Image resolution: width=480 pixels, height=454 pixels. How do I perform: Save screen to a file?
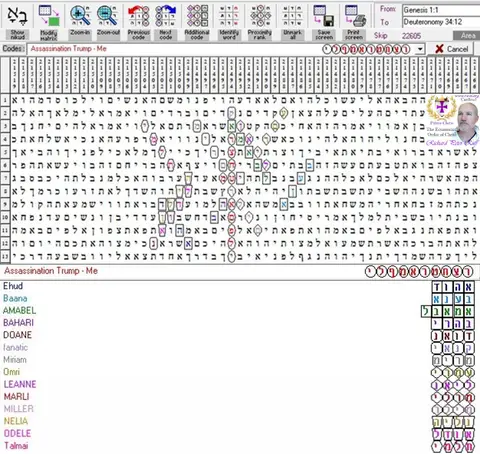click(x=324, y=21)
